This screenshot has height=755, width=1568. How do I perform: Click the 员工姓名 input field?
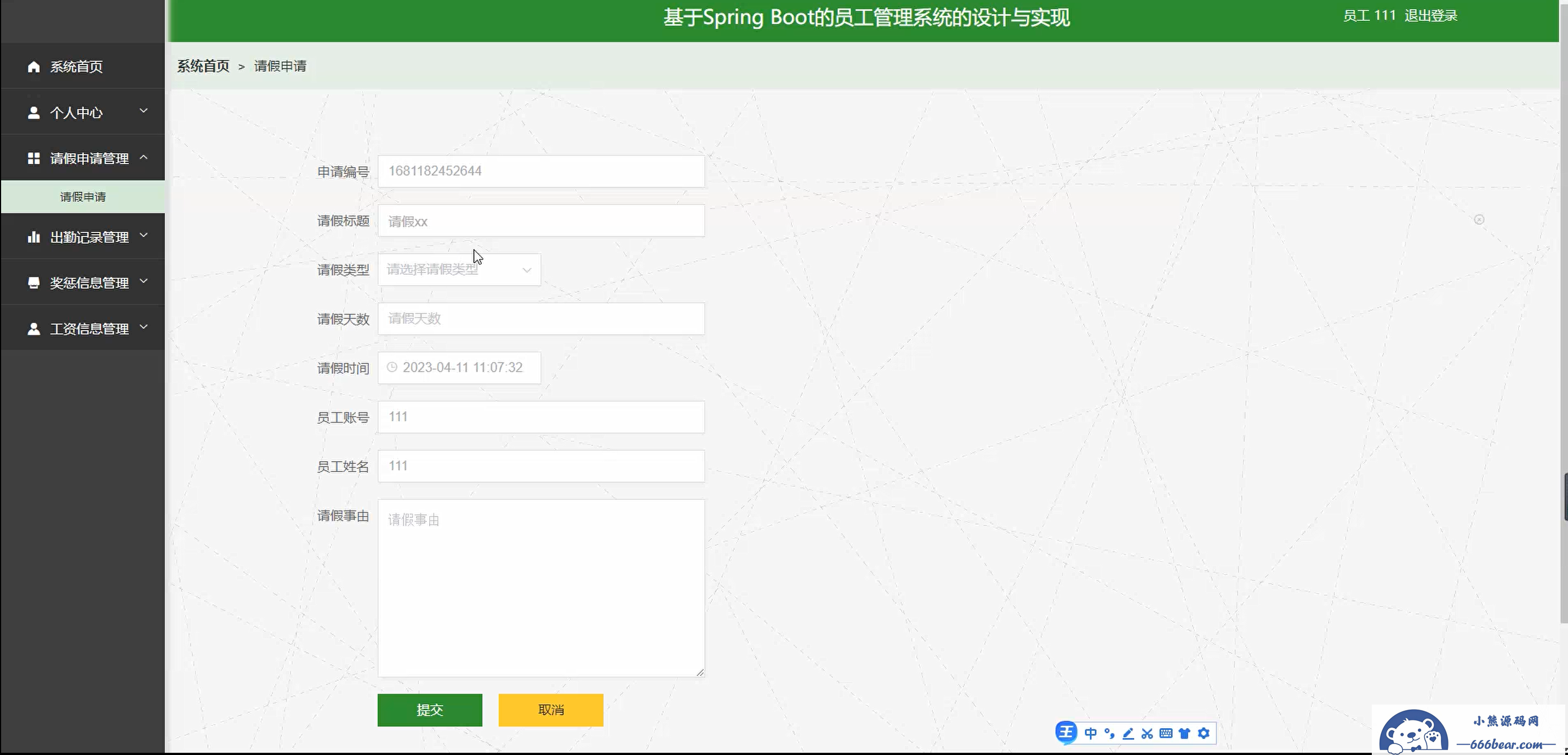point(541,466)
